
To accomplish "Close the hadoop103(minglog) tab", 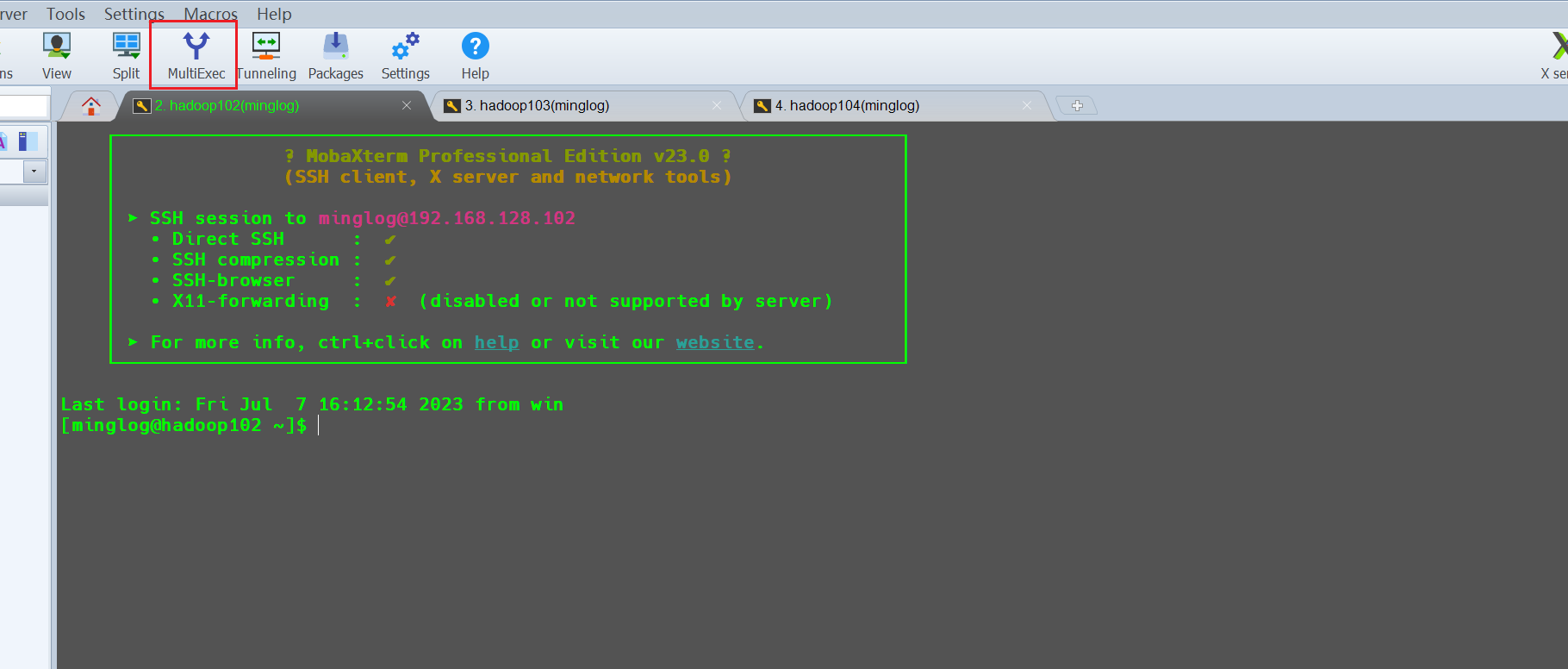I will [717, 105].
